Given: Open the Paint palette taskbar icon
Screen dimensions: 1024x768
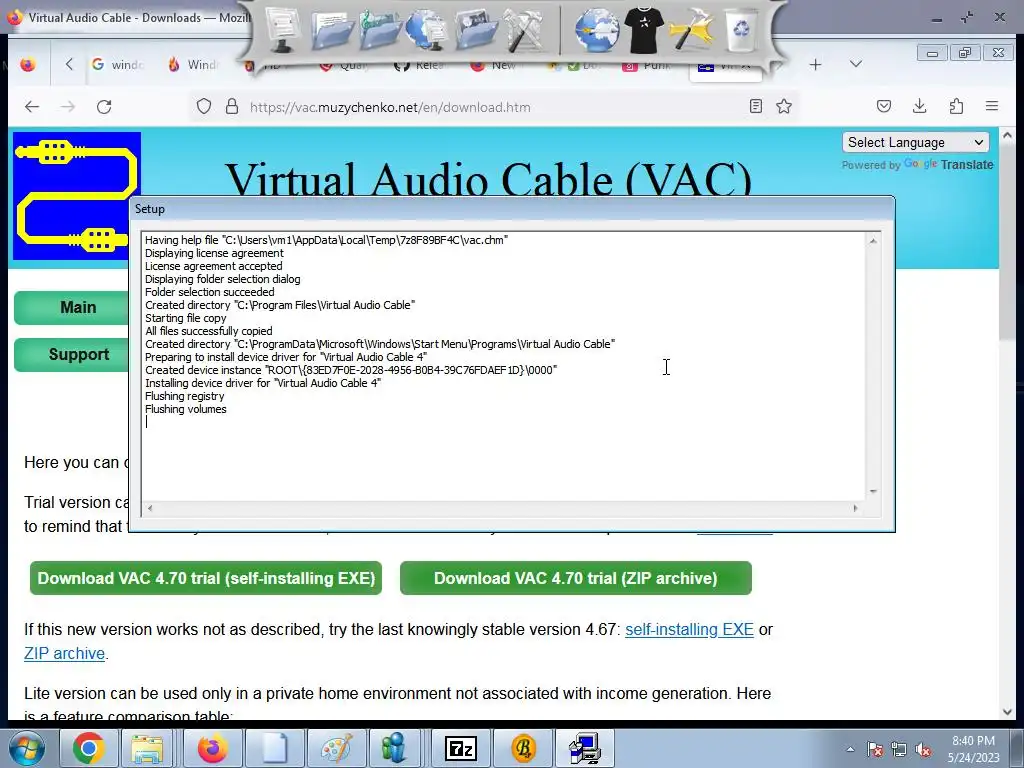Looking at the screenshot, I should point(336,748).
